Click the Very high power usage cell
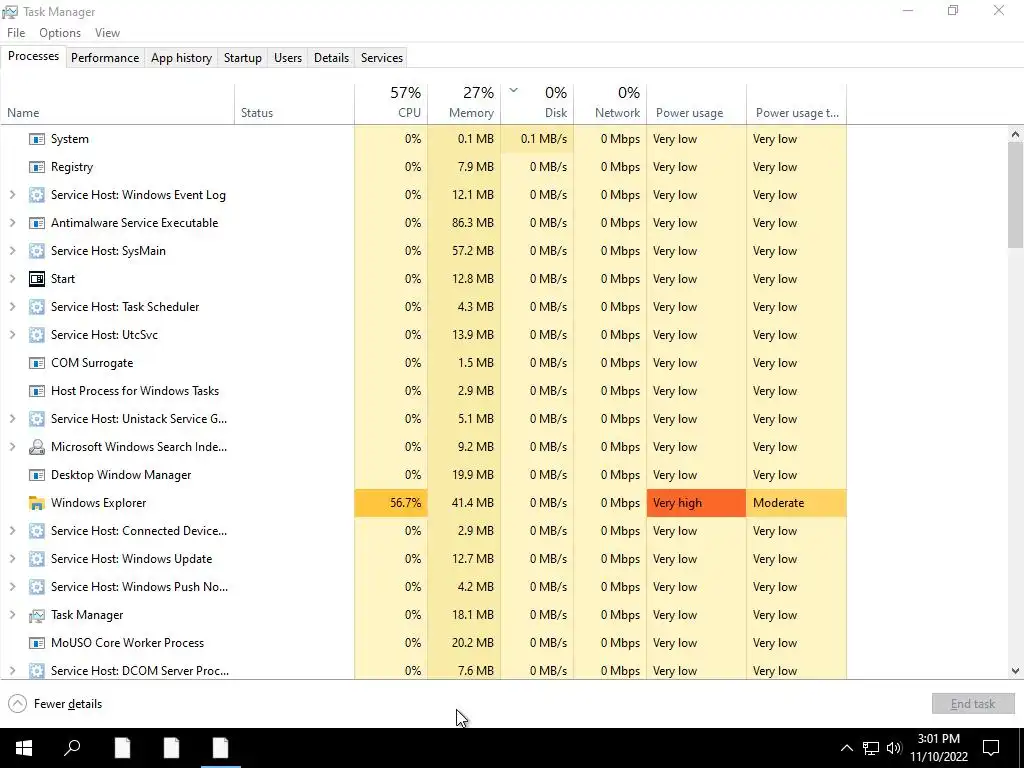Image resolution: width=1024 pixels, height=768 pixels. click(x=697, y=503)
